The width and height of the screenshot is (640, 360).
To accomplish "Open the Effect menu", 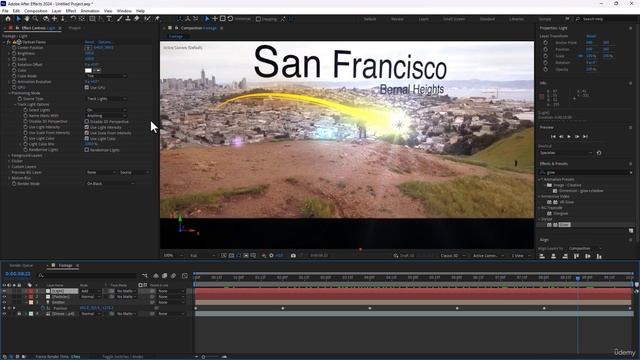I will pos(71,11).
